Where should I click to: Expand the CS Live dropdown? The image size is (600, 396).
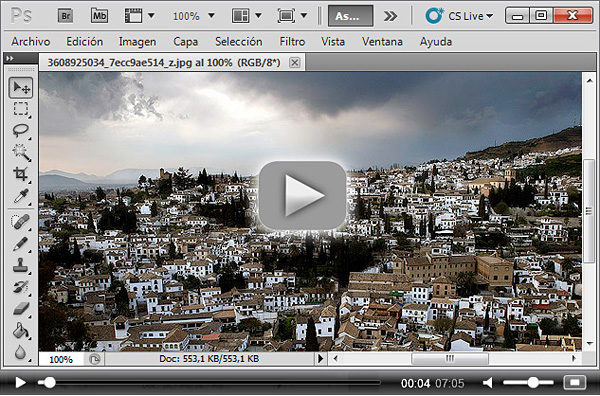coord(489,16)
